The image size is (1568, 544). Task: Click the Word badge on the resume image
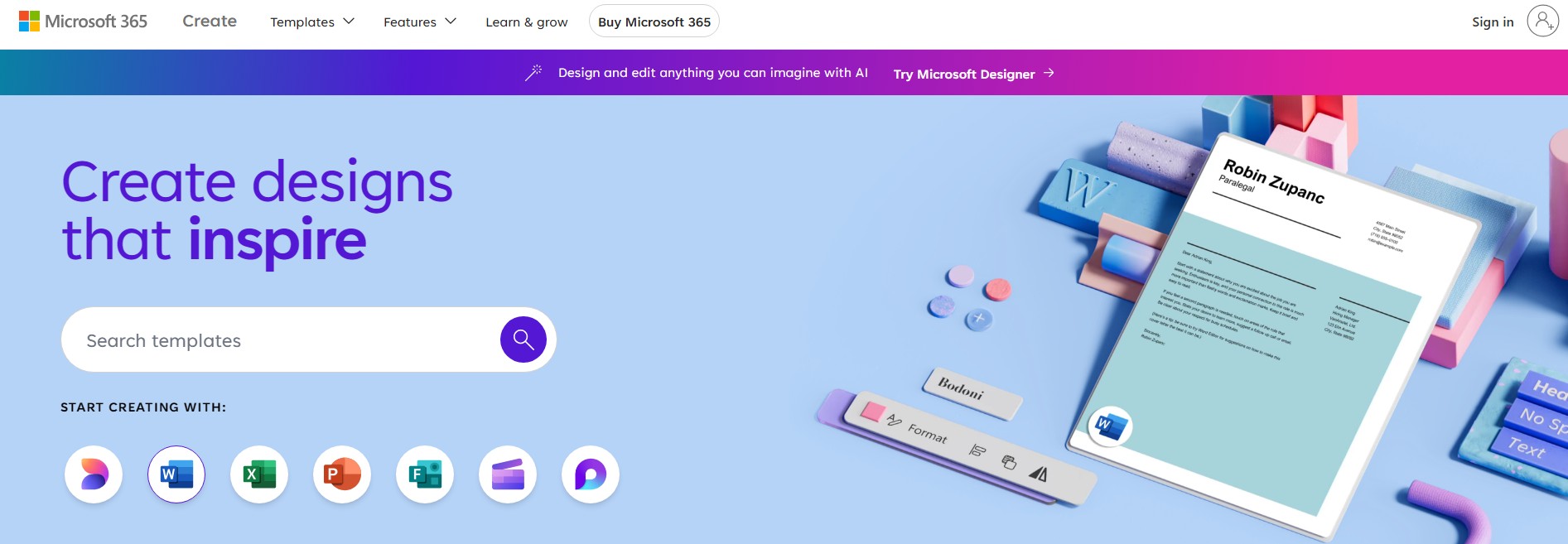(1110, 426)
